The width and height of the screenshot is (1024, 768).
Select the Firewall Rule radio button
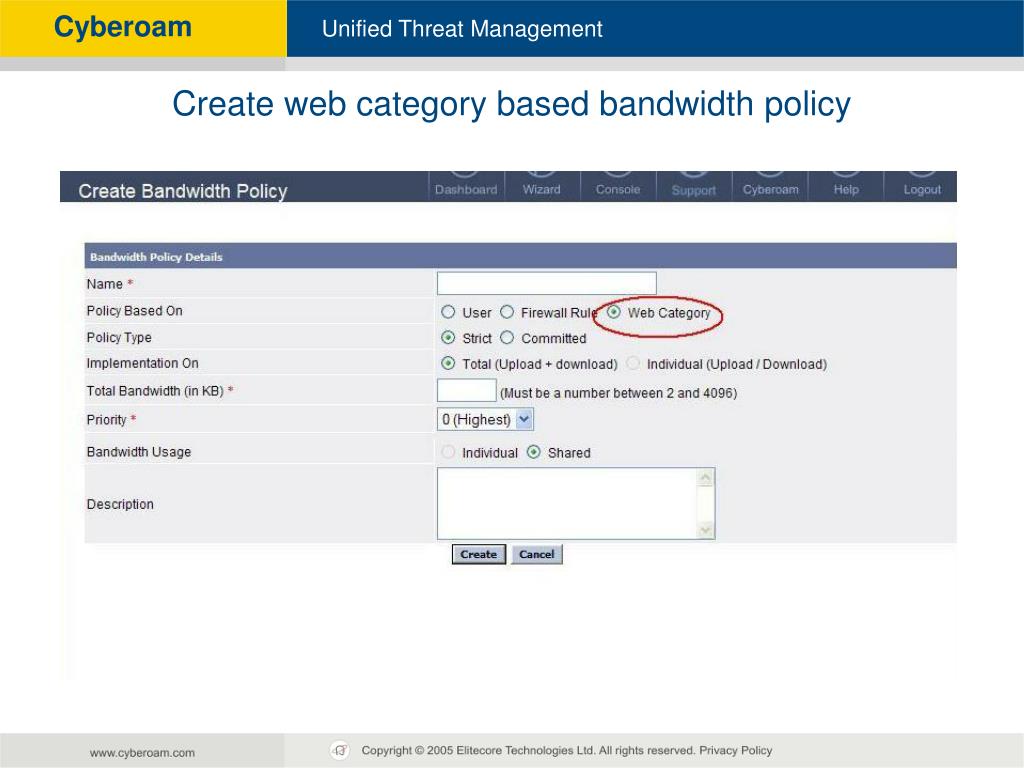(x=507, y=312)
